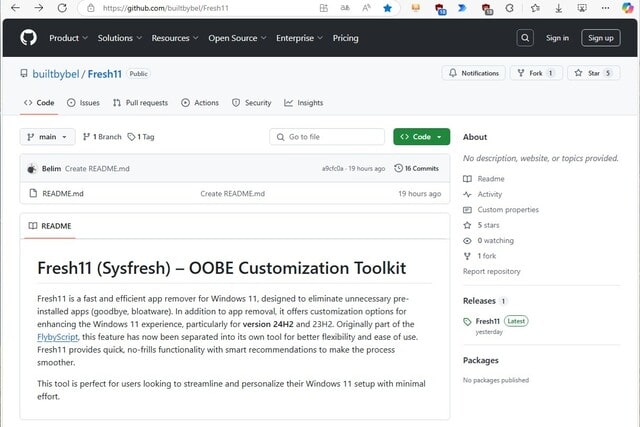
Task: Click the Notifications bell button
Action: (x=473, y=73)
